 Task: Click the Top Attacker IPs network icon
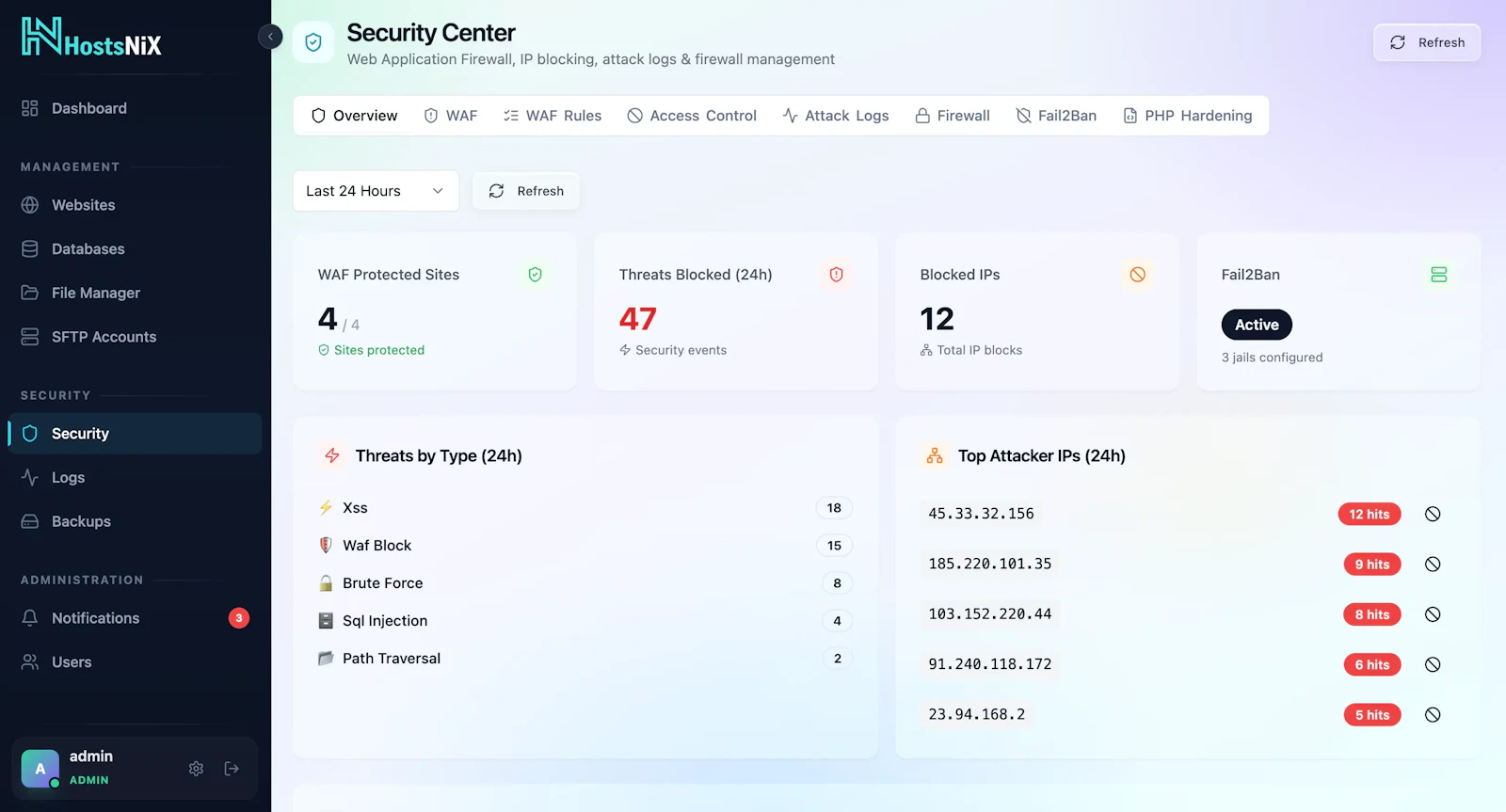coord(935,455)
